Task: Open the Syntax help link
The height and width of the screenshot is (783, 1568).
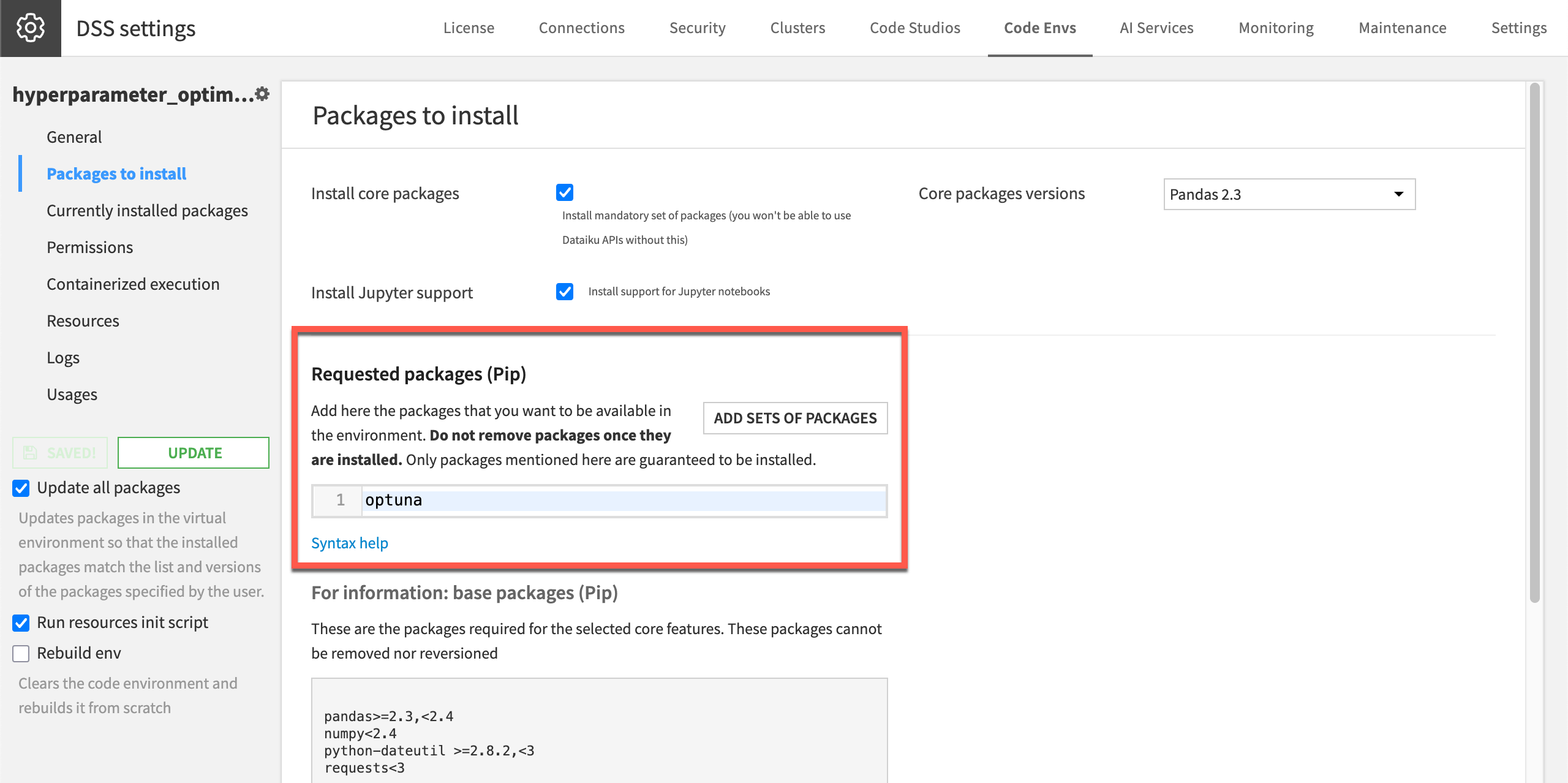Action: [x=349, y=543]
